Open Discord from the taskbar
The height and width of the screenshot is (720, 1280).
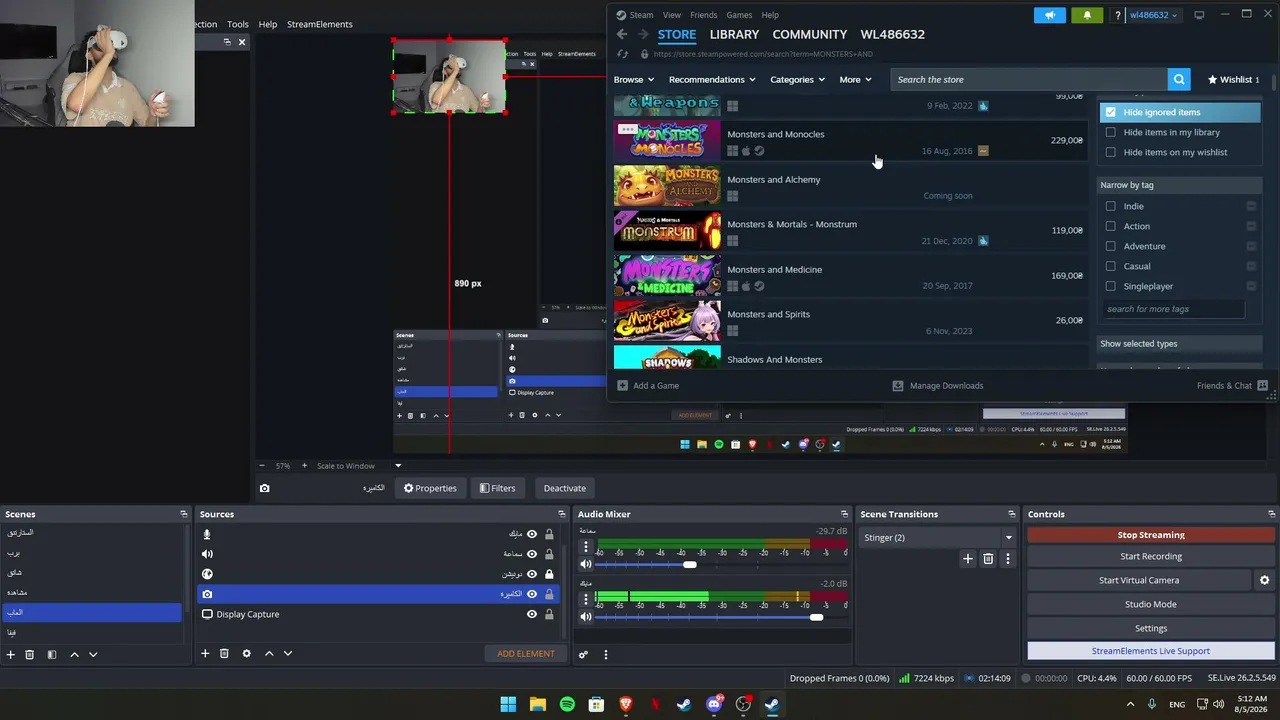[x=714, y=704]
